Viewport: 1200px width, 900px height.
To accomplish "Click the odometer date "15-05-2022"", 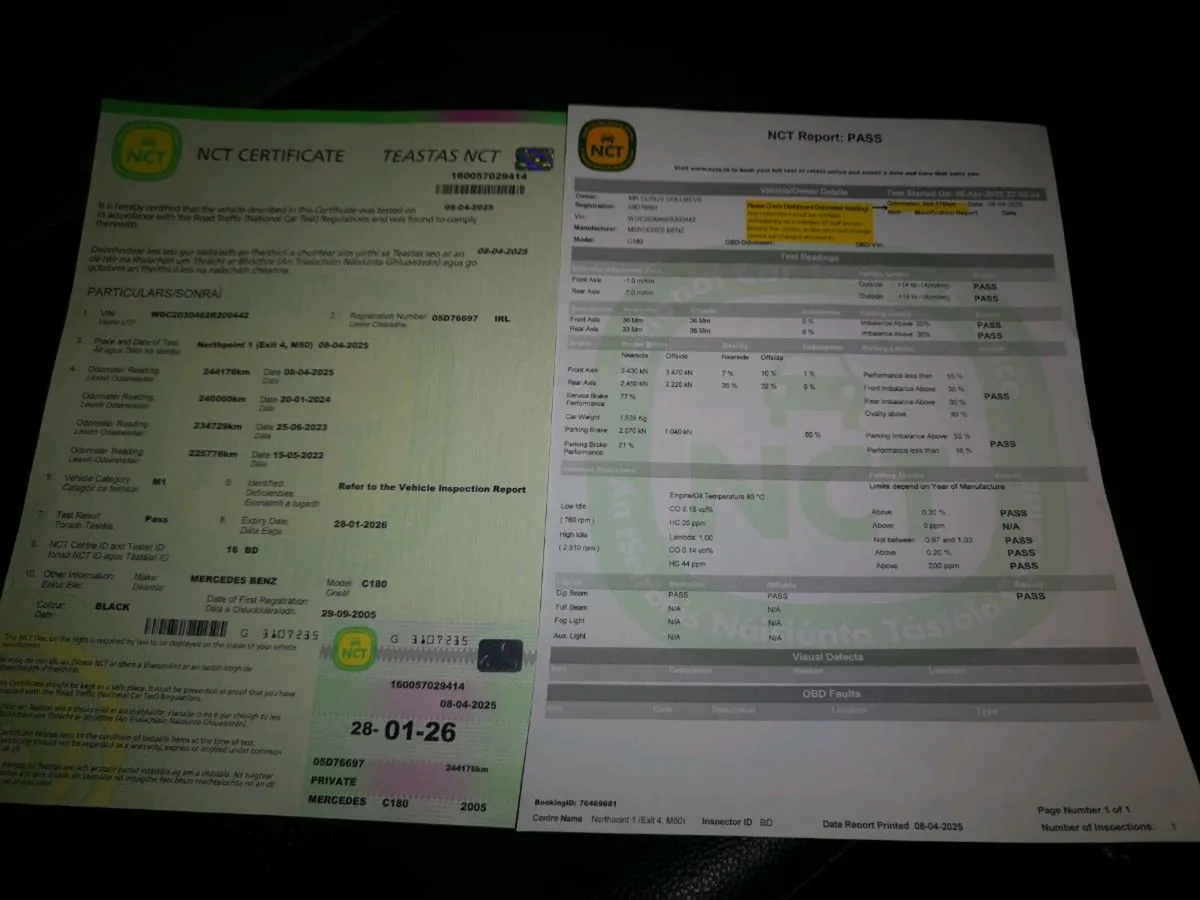I will 297,455.
